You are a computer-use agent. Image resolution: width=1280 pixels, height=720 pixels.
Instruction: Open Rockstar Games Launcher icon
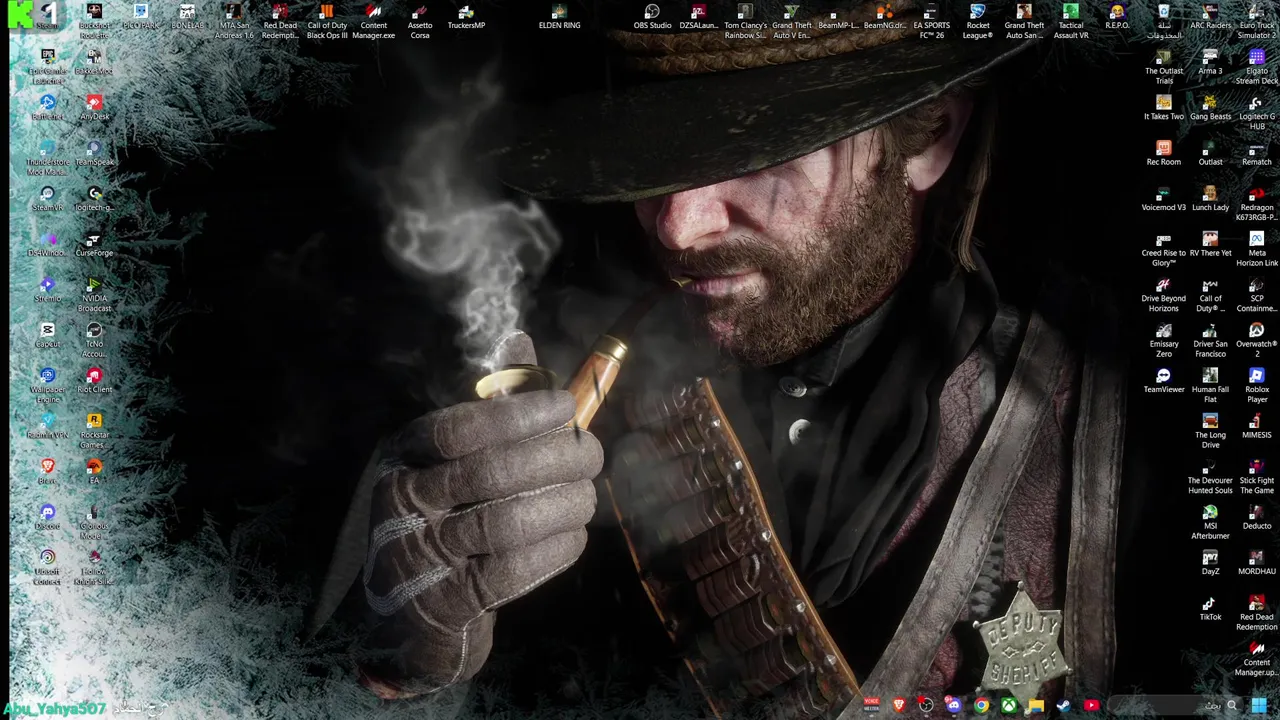[94, 431]
